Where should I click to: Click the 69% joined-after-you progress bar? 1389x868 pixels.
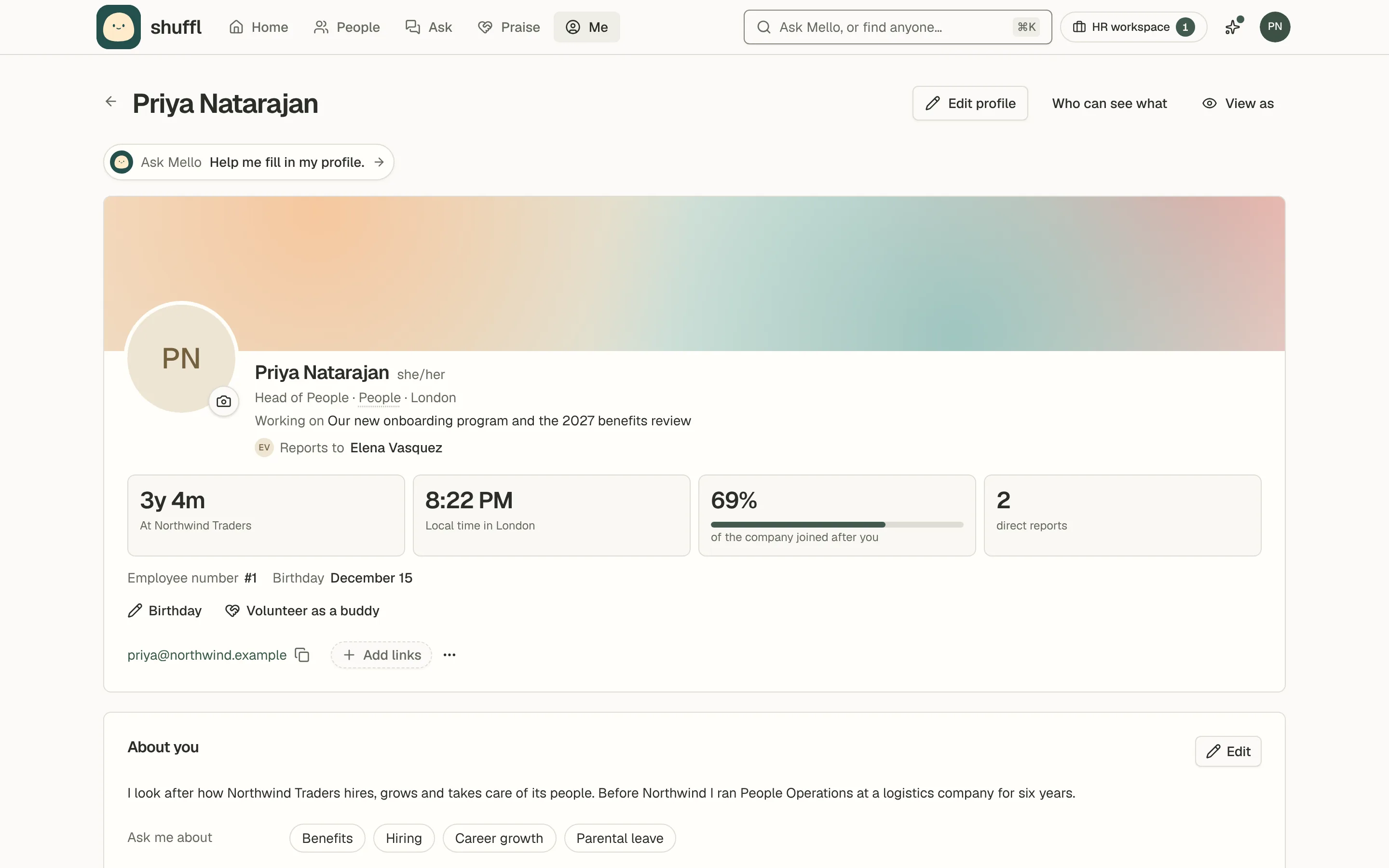(837, 525)
